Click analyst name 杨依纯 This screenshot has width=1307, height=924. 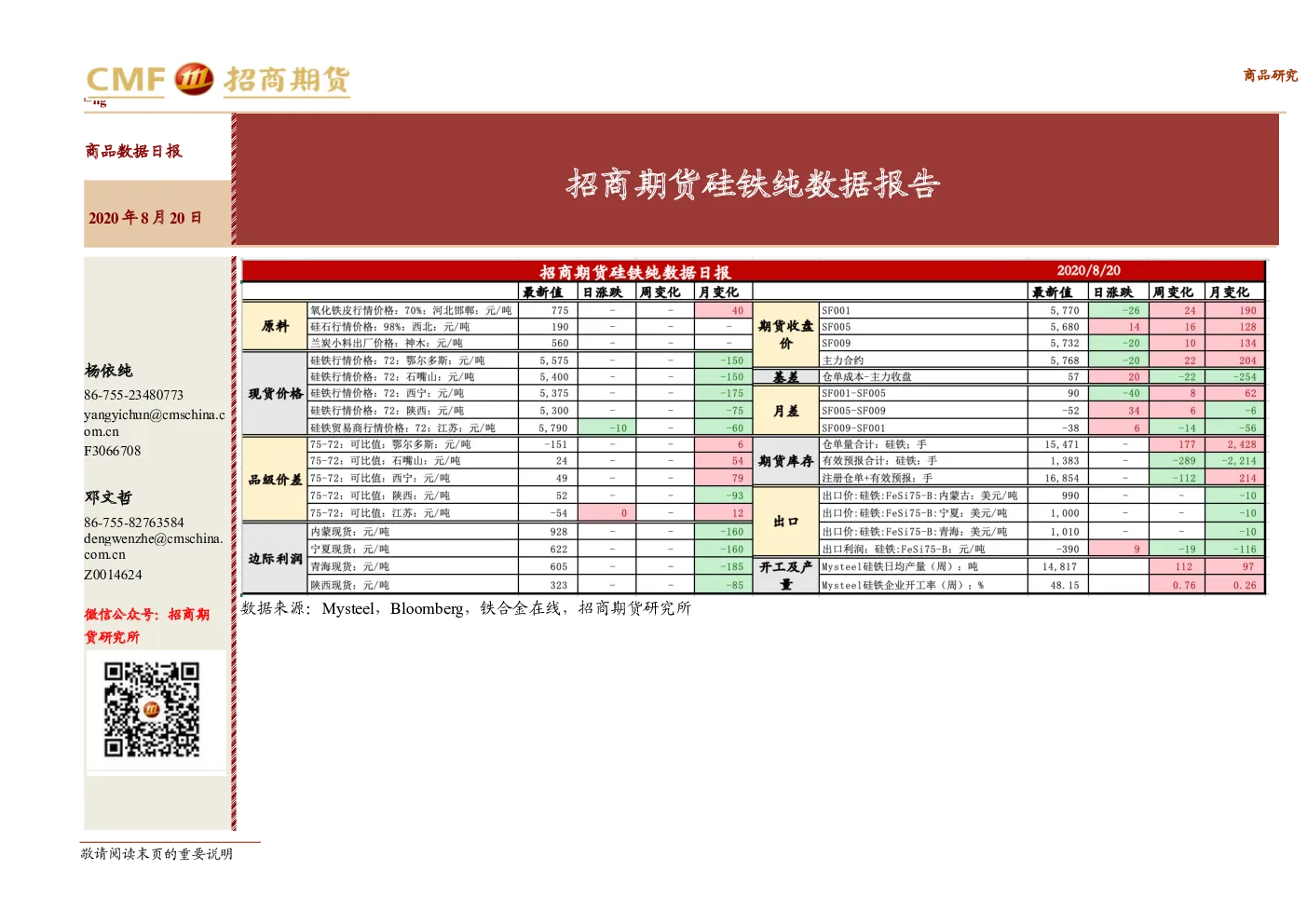109,371
